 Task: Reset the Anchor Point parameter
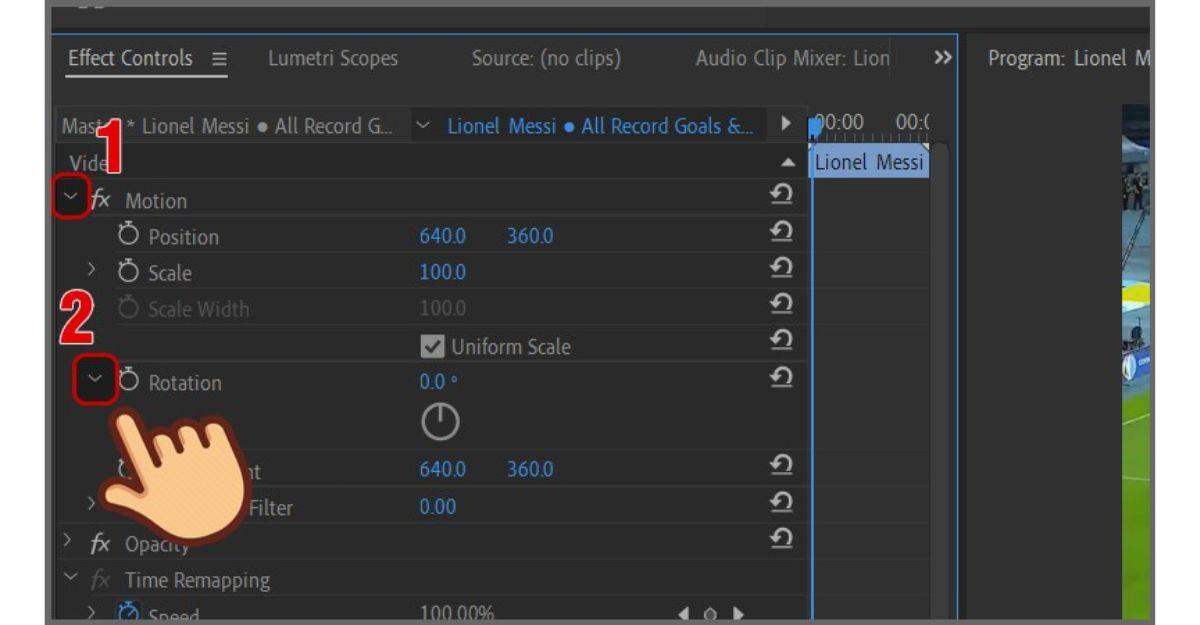tap(782, 465)
